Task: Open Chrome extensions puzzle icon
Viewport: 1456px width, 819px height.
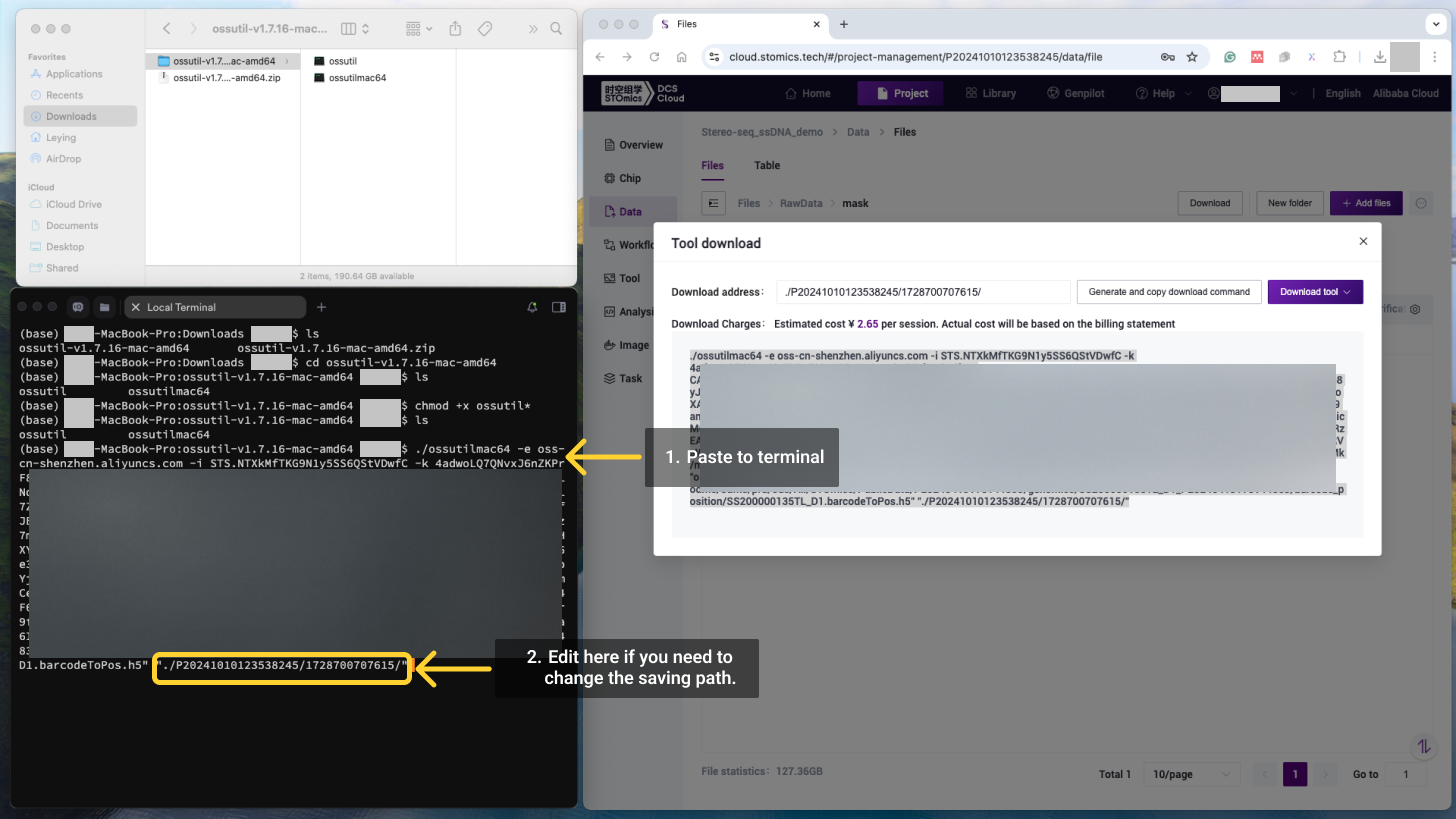Action: tap(1340, 57)
